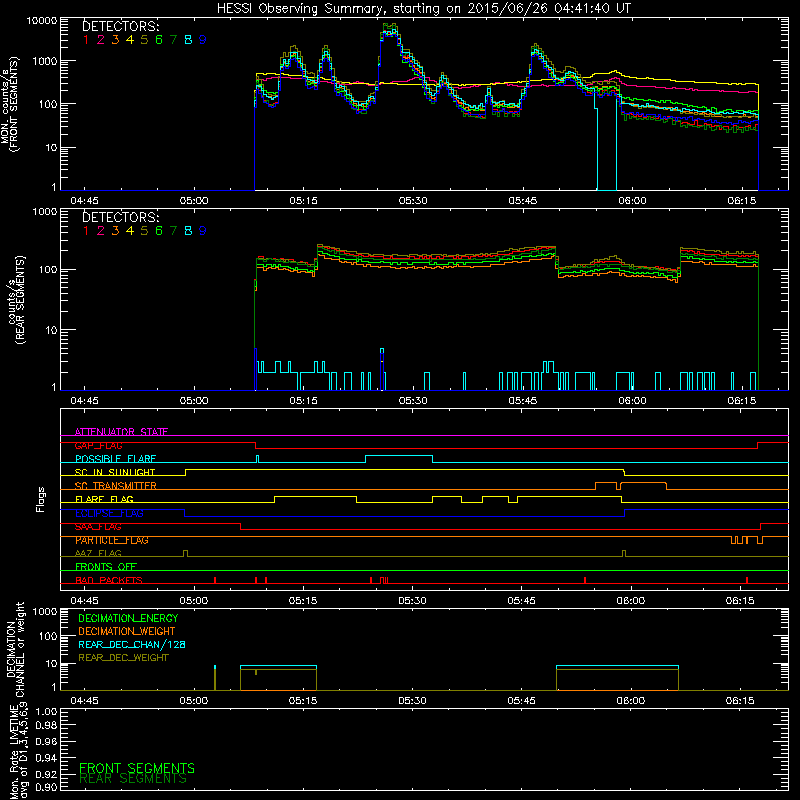Click the bright green "FRONT SEGMENTS" livetime label
The height and width of the screenshot is (800, 800).
(137, 768)
